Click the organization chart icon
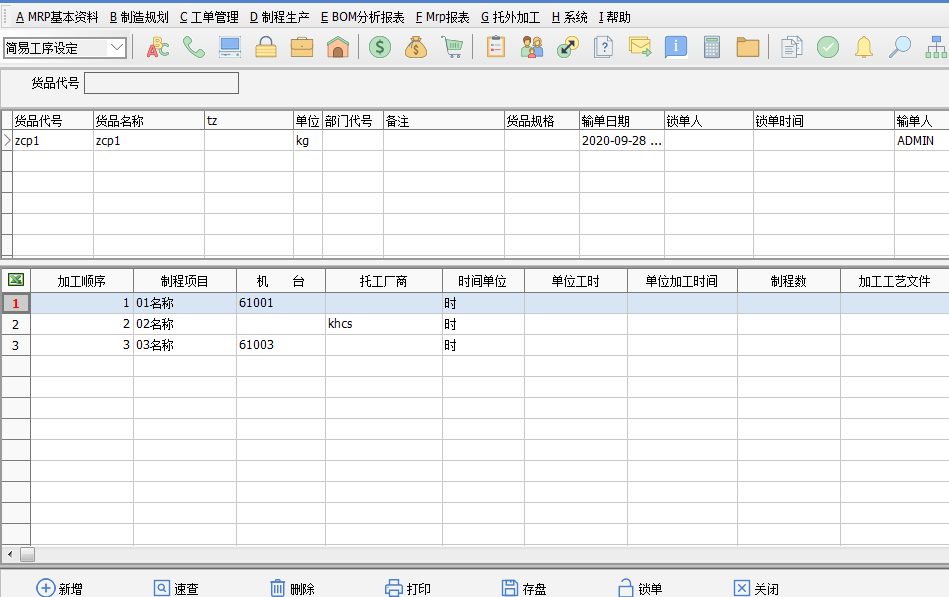This screenshot has width=949, height=597. pyautogui.click(x=936, y=47)
